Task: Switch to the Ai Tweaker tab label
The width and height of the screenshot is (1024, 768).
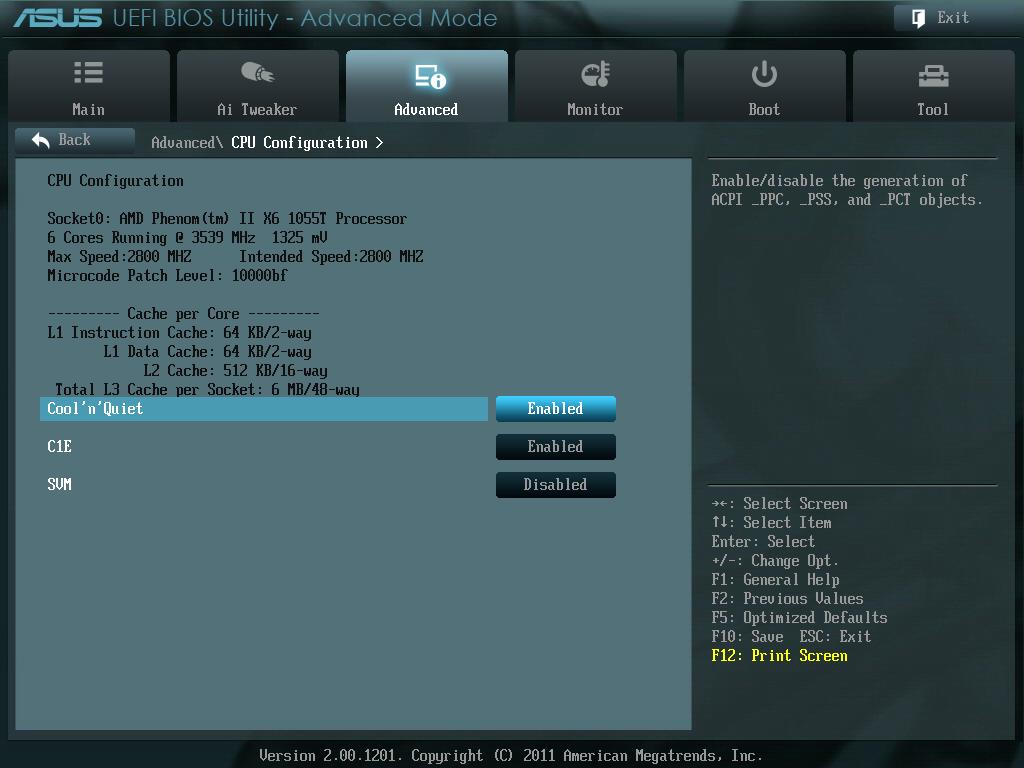Action: point(257,110)
